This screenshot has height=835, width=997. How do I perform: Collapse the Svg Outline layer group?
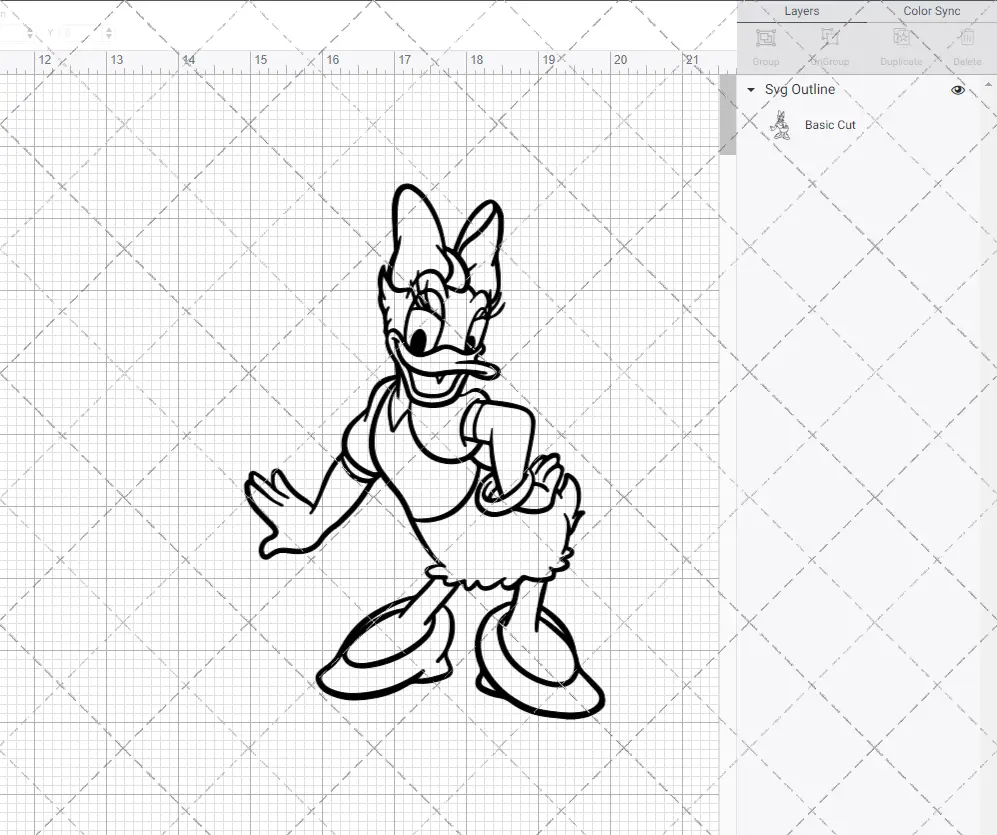[751, 90]
